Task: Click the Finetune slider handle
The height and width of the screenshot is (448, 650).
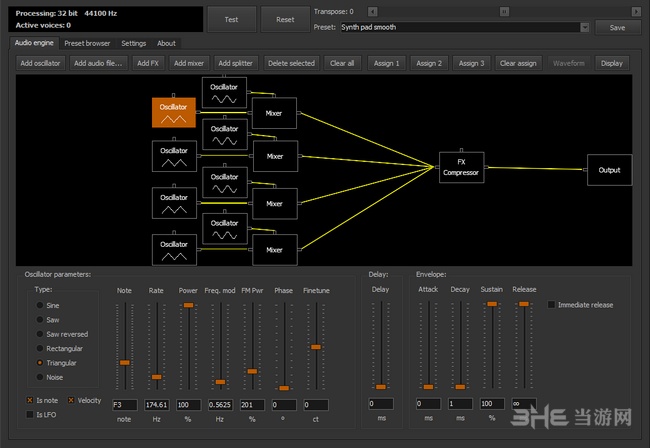Action: 316,347
